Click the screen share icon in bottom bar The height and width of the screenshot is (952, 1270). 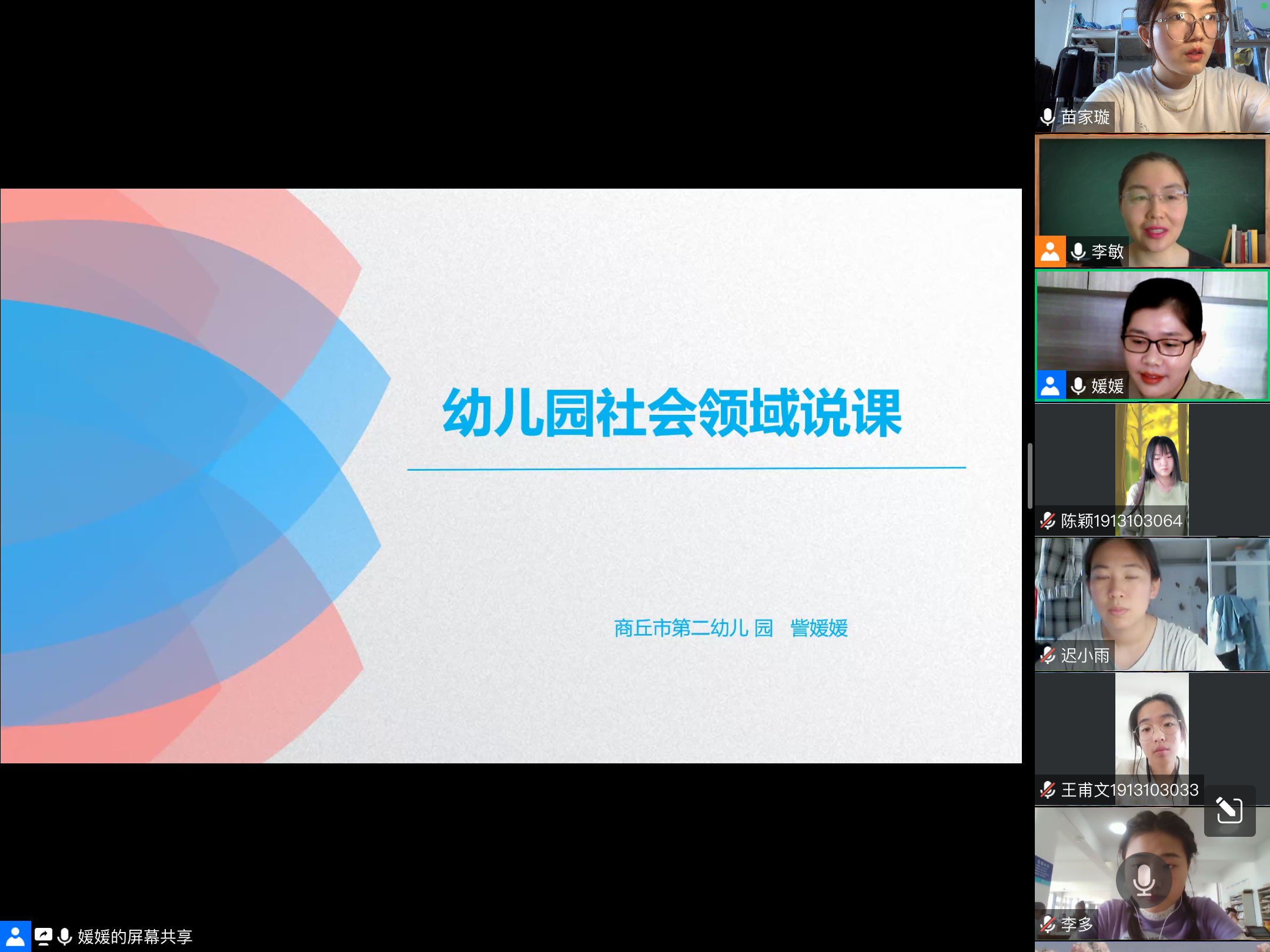43,936
